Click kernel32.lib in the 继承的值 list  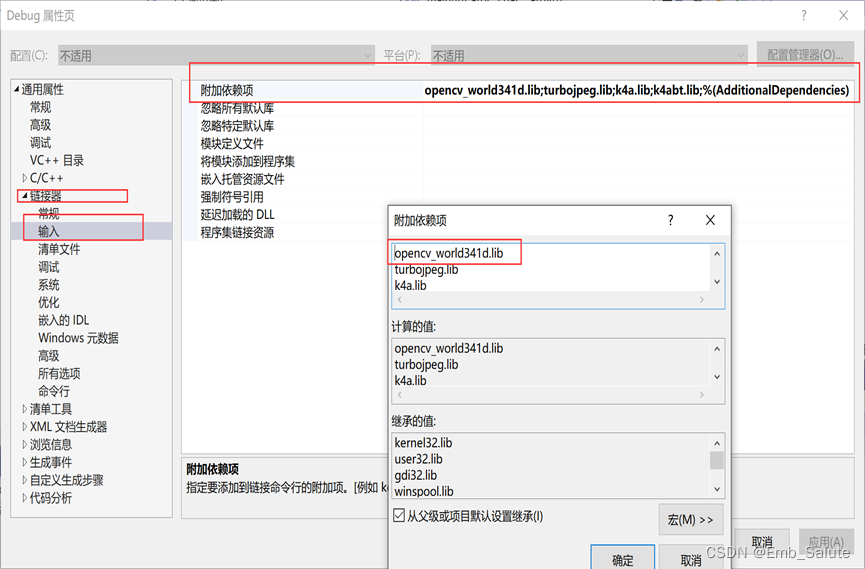coord(423,443)
